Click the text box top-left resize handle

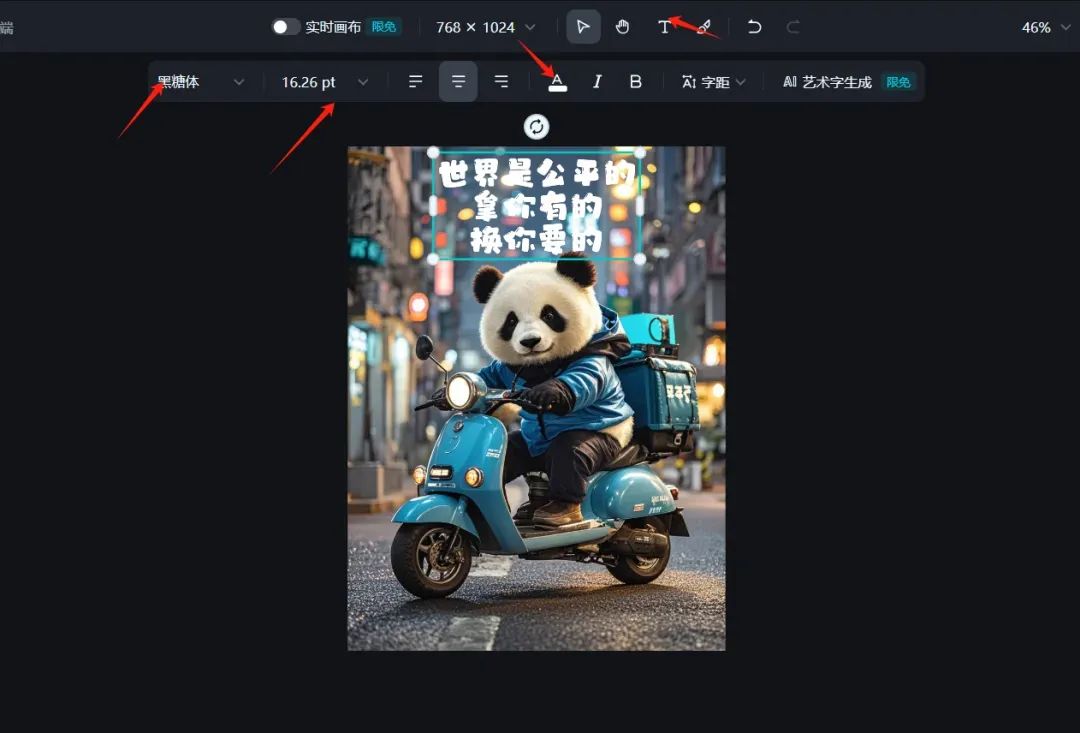433,152
